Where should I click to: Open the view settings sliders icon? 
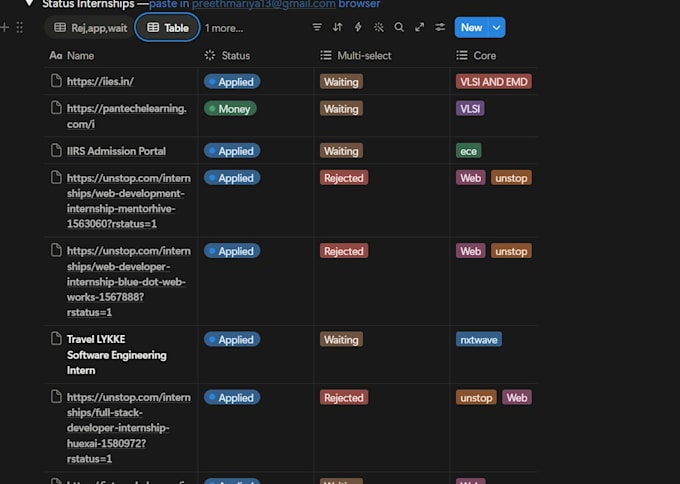[440, 27]
